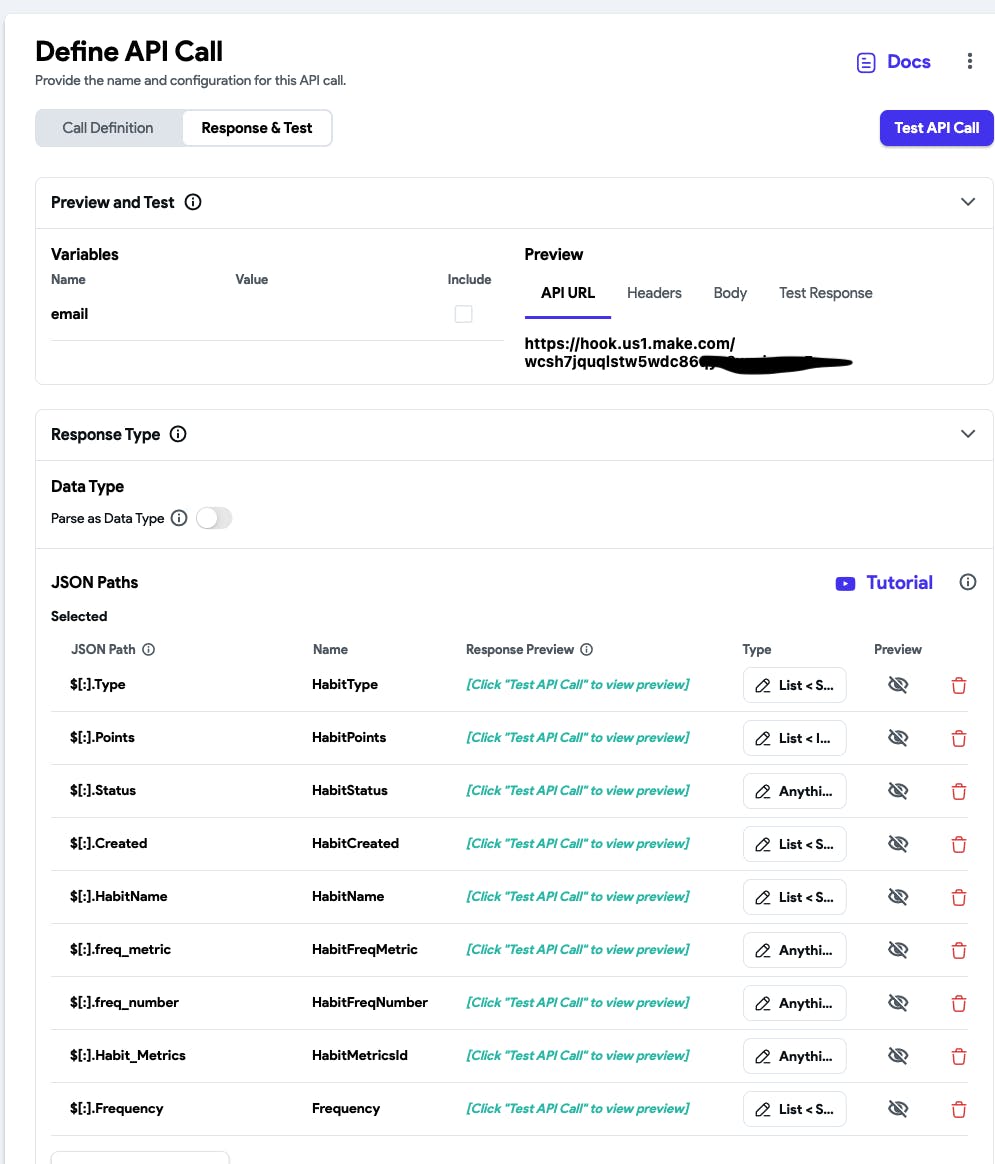Screen dimensions: 995x1164
Task: Click the Response Type info icon
Action: coord(178,434)
